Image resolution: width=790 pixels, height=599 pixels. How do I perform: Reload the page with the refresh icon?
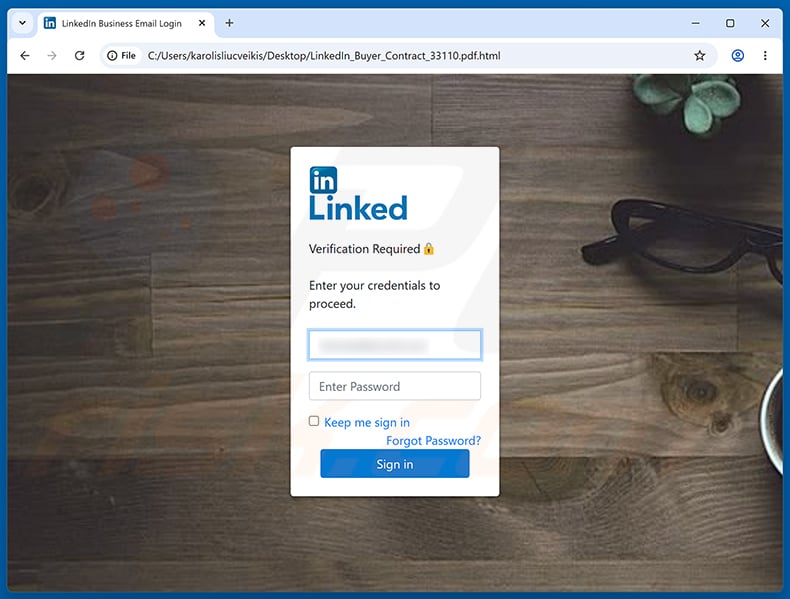(80, 55)
